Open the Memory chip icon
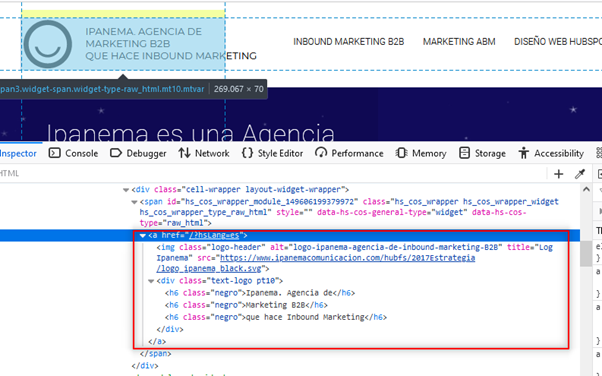Image resolution: width=602 pixels, height=376 pixels. click(402, 153)
